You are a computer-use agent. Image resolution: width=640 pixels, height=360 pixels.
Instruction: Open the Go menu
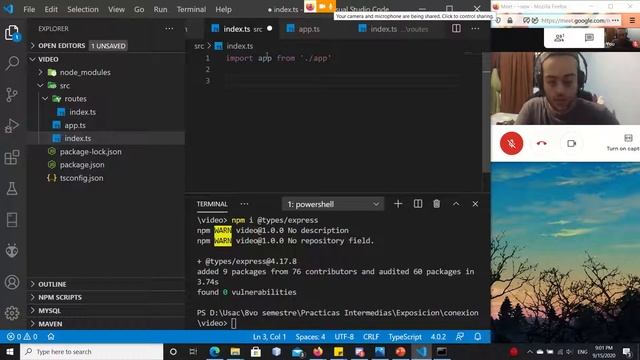point(139,9)
